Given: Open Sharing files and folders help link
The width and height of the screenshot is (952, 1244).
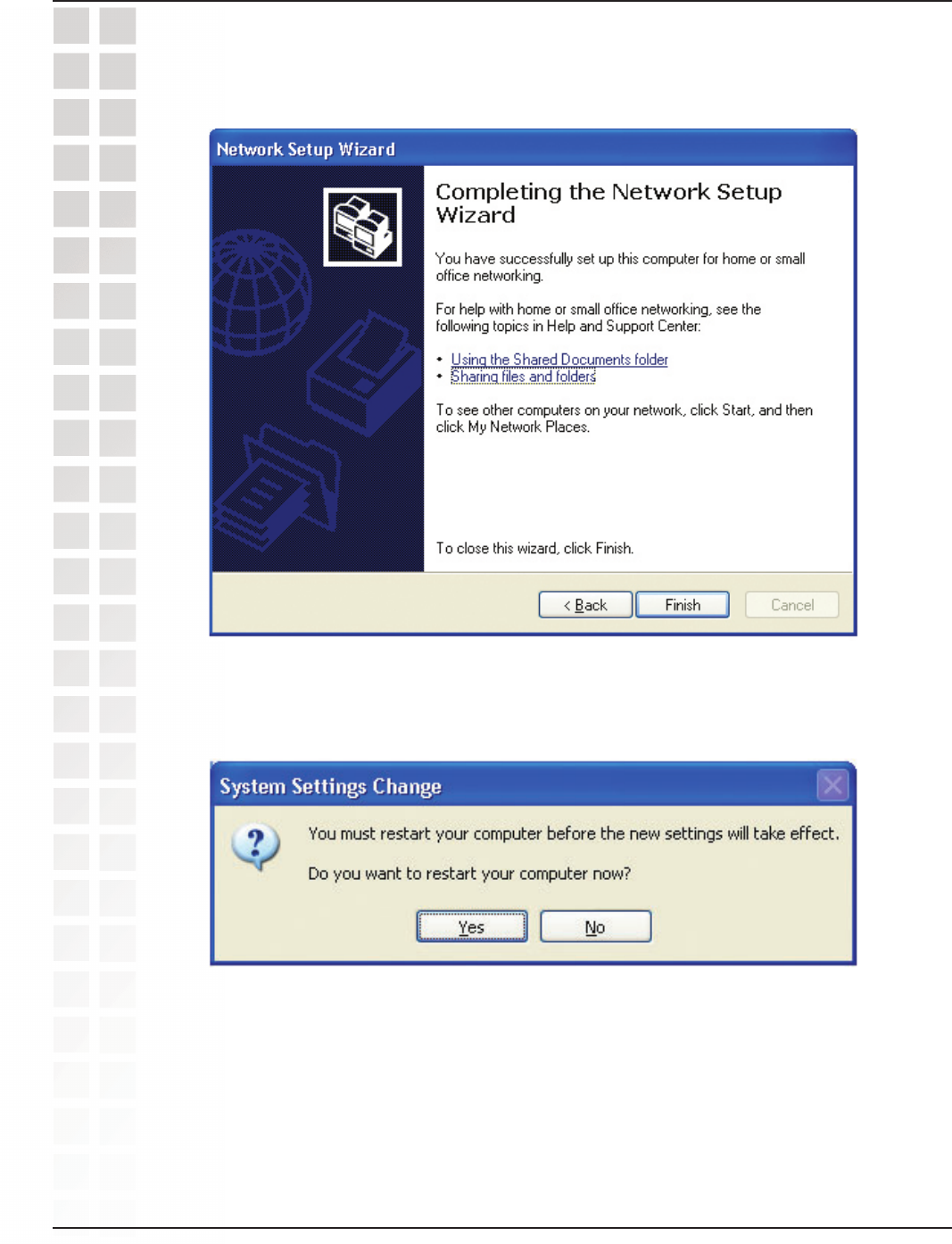Looking at the screenshot, I should coord(523,377).
